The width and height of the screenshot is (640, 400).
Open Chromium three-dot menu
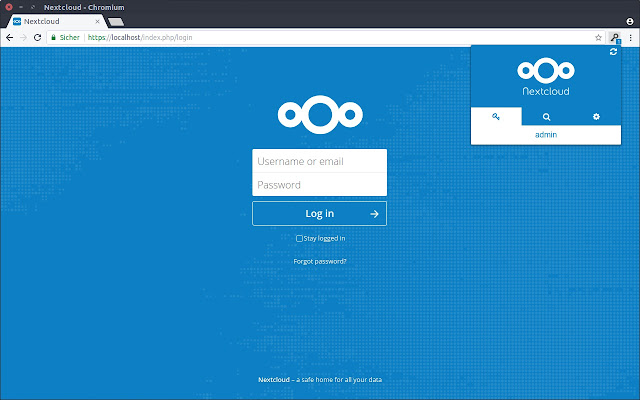(631, 38)
